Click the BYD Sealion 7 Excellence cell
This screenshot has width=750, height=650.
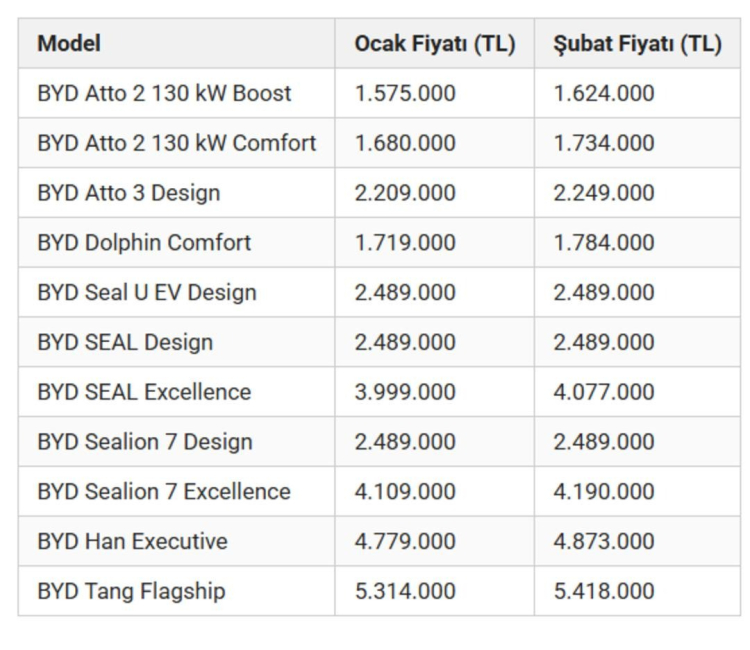click(x=164, y=492)
